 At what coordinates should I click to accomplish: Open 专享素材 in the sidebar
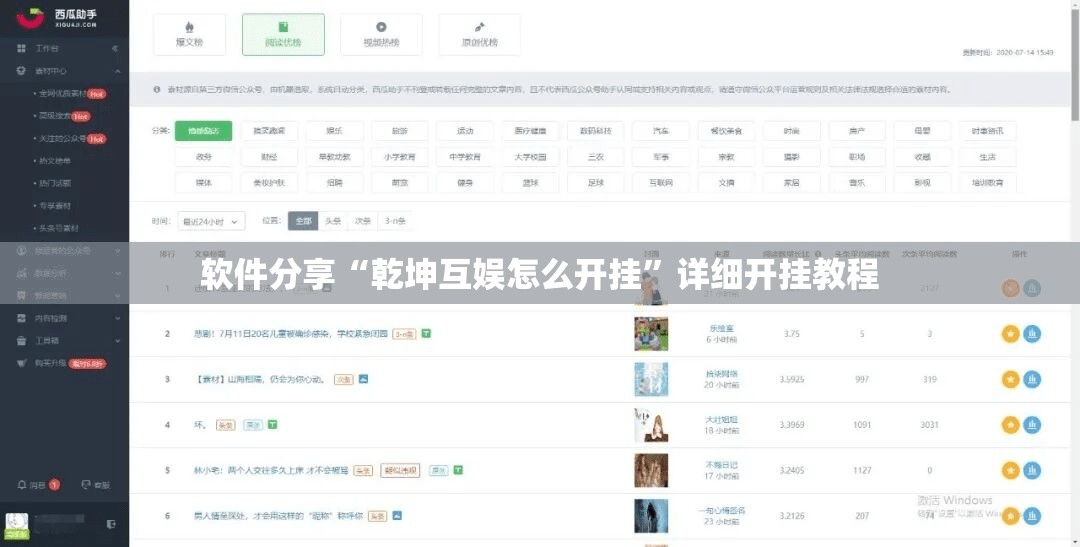(x=55, y=205)
